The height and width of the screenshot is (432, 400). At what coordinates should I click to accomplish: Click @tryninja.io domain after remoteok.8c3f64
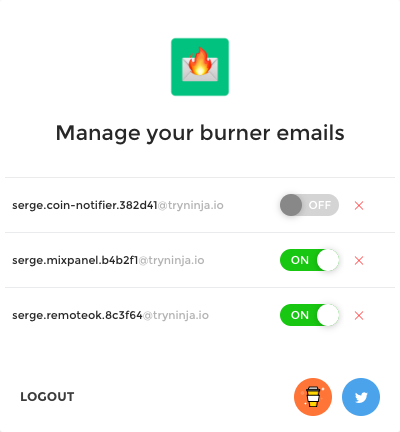point(176,315)
